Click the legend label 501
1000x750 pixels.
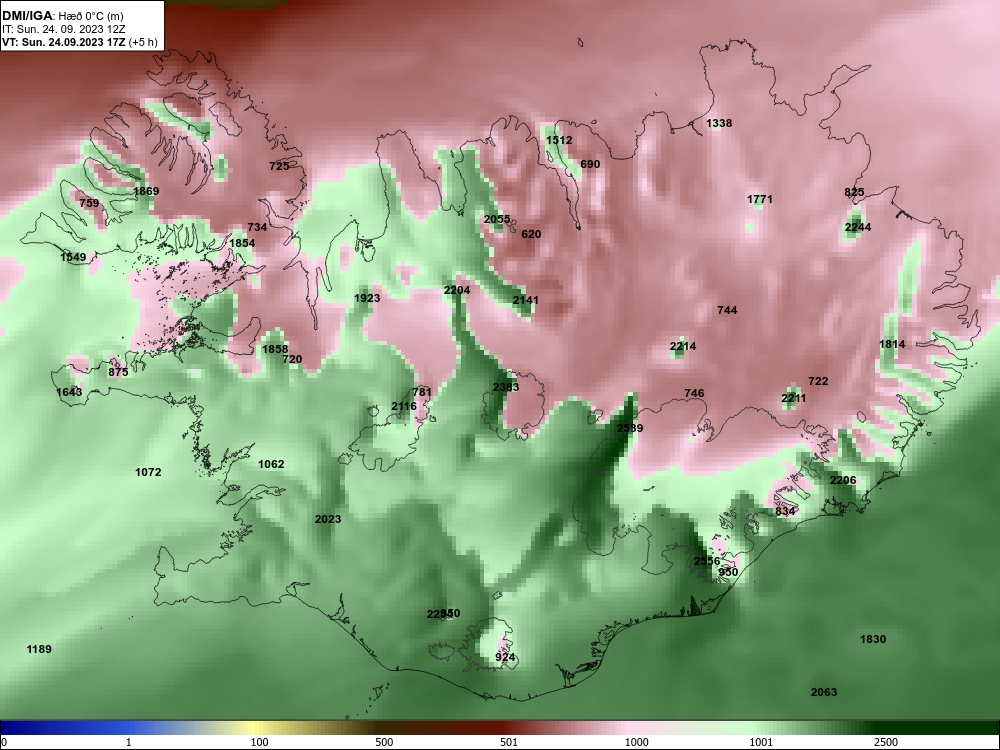click(x=508, y=742)
